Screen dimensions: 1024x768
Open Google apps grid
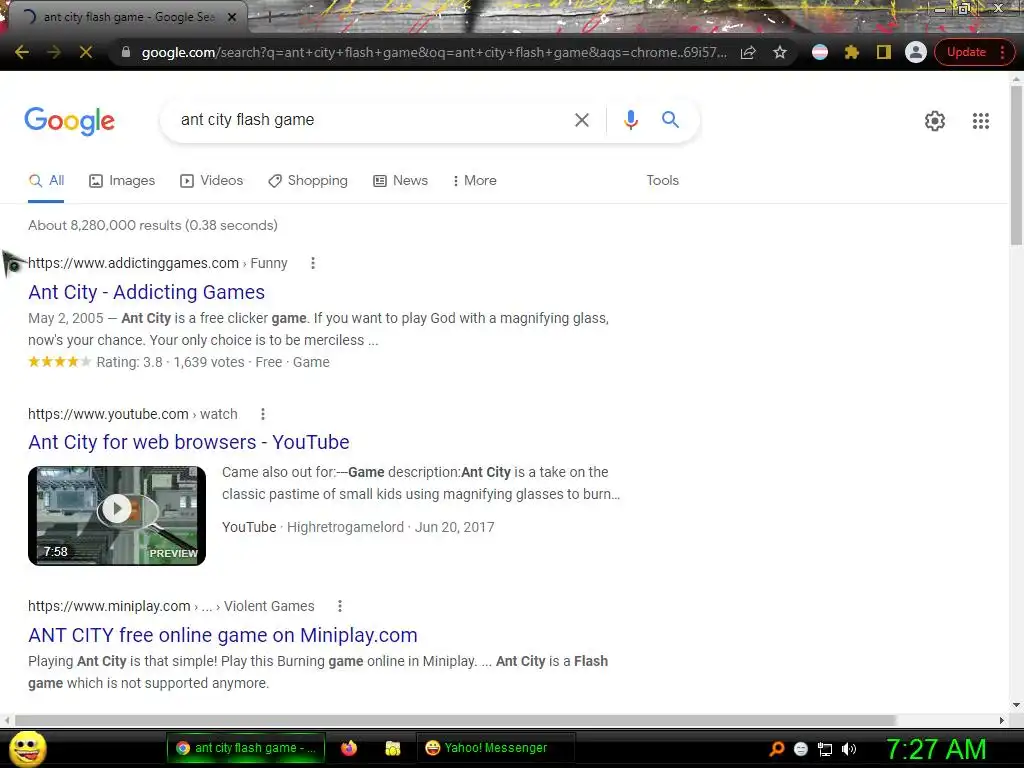click(980, 121)
